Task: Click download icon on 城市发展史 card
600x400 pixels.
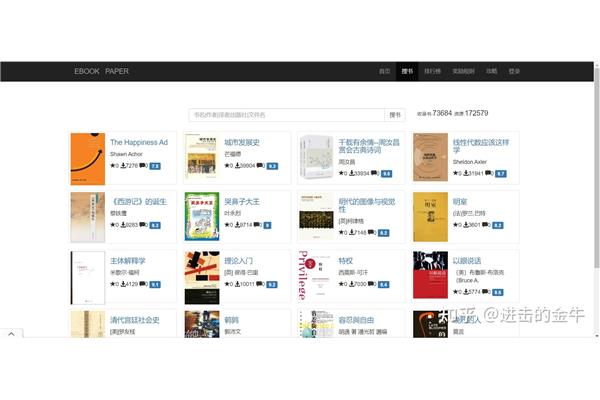Action: pyautogui.click(x=238, y=166)
